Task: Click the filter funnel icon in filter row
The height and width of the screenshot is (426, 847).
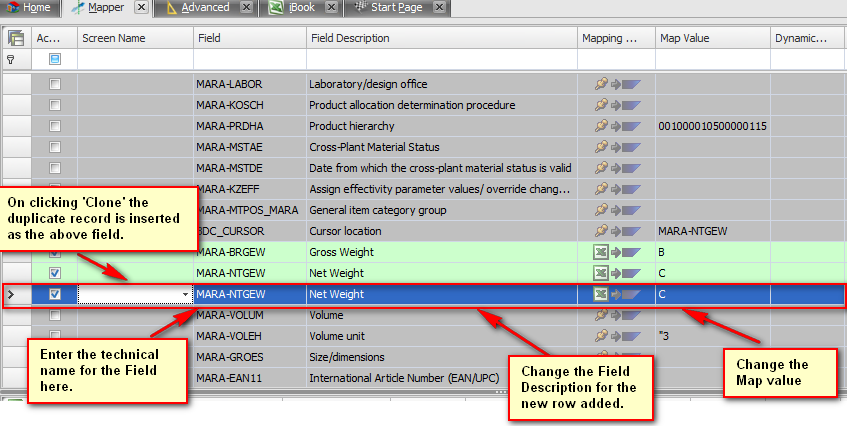Action: coord(11,60)
